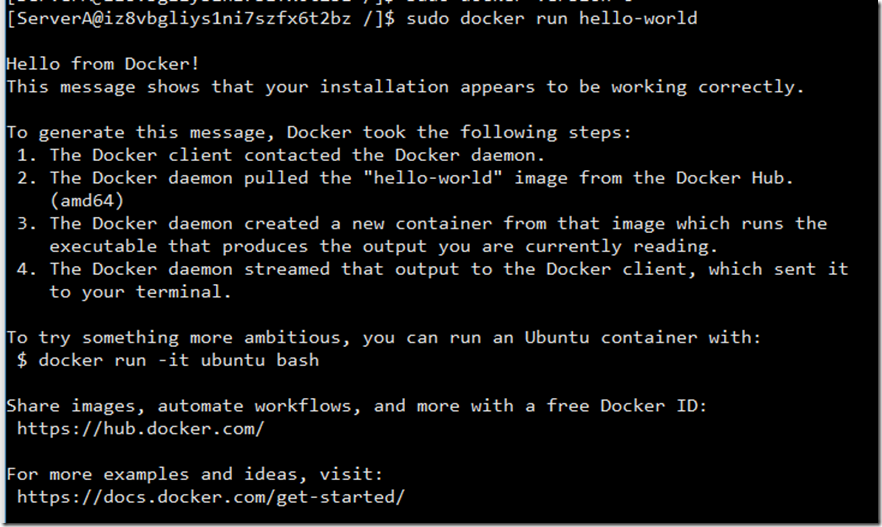Click the quoted "hello-world" image name
Screen dimensions: 882x527
point(433,178)
